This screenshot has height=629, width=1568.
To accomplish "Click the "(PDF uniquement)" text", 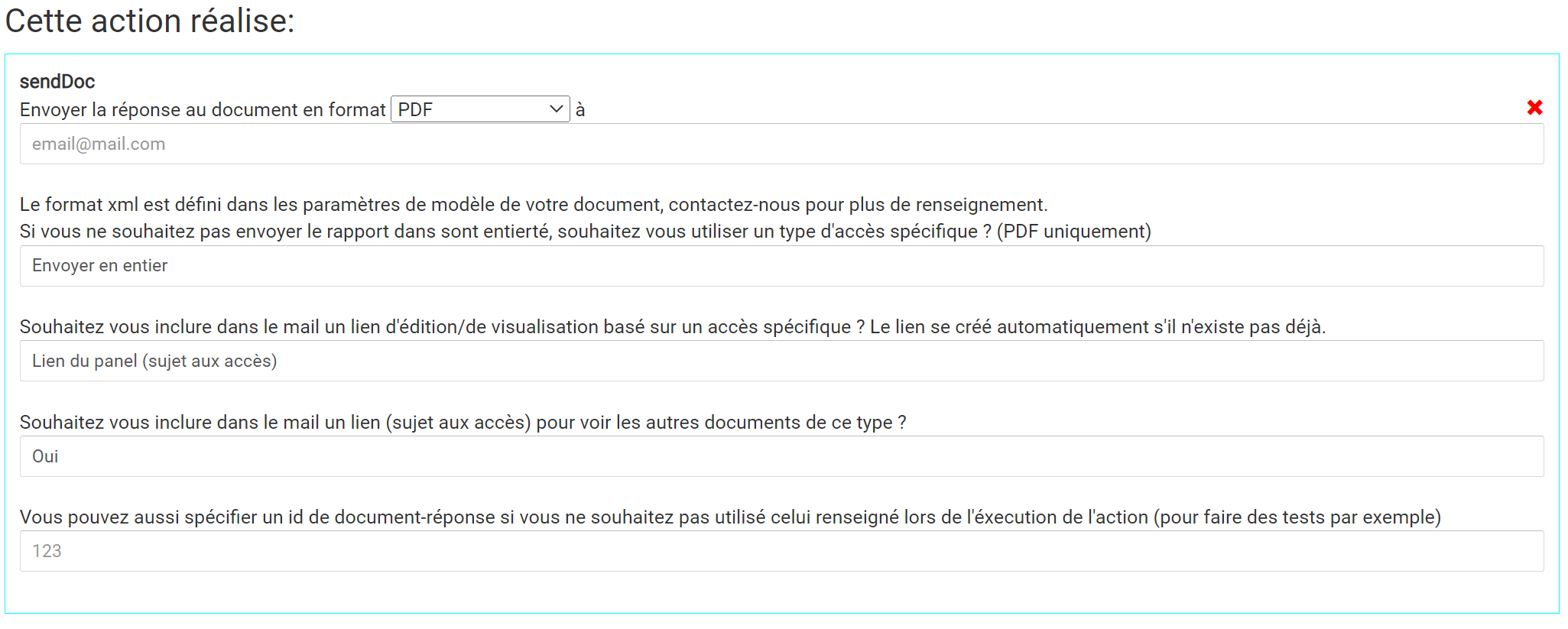I will click(1074, 232).
